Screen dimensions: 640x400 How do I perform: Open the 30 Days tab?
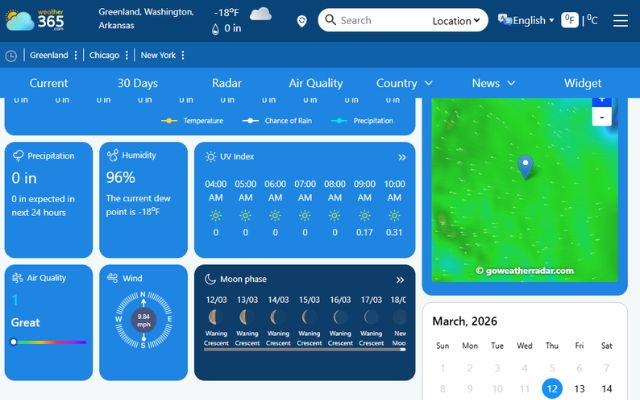click(138, 83)
